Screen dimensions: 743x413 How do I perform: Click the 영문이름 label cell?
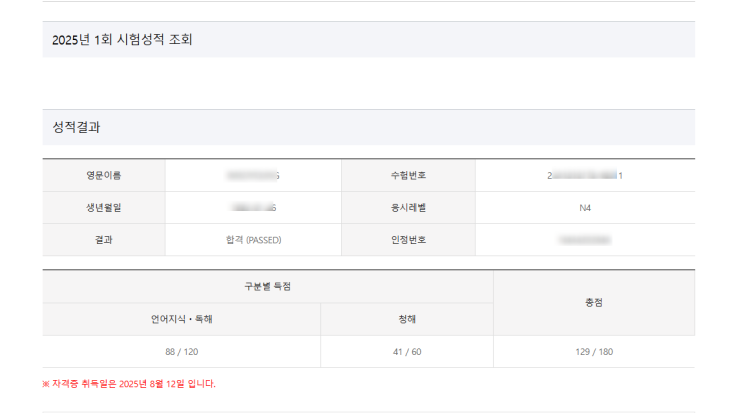point(103,176)
